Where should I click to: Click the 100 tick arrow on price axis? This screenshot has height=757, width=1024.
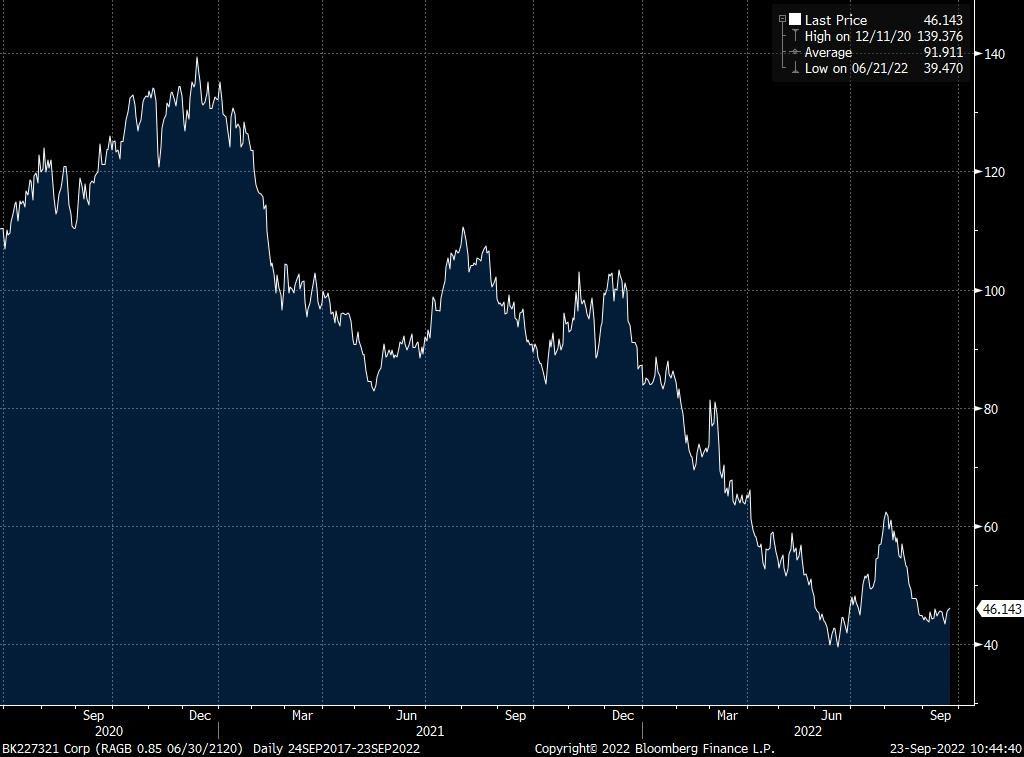click(978, 290)
